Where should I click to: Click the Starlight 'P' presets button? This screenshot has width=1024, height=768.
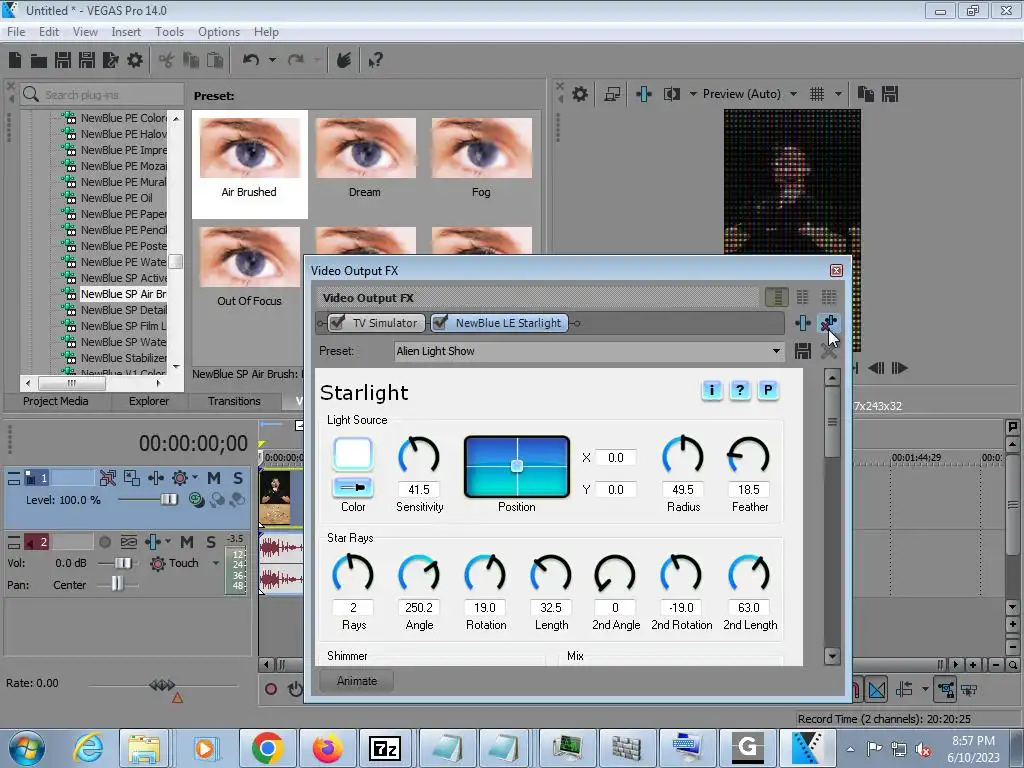768,390
